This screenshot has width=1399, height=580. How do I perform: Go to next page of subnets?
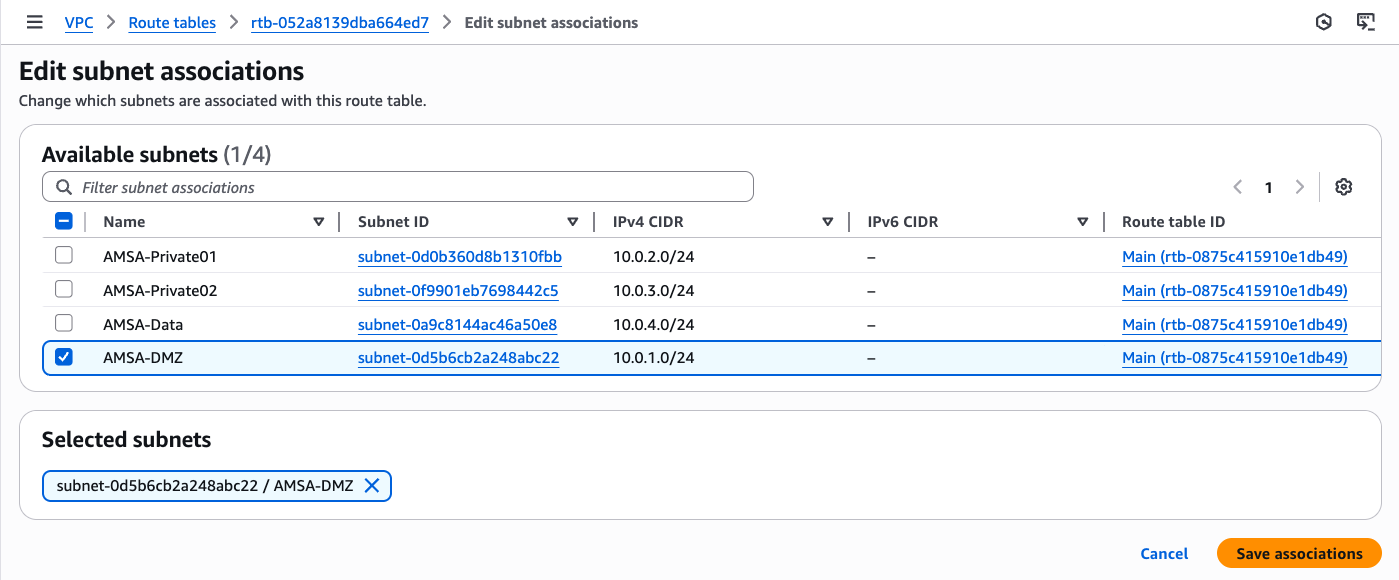(x=1299, y=187)
